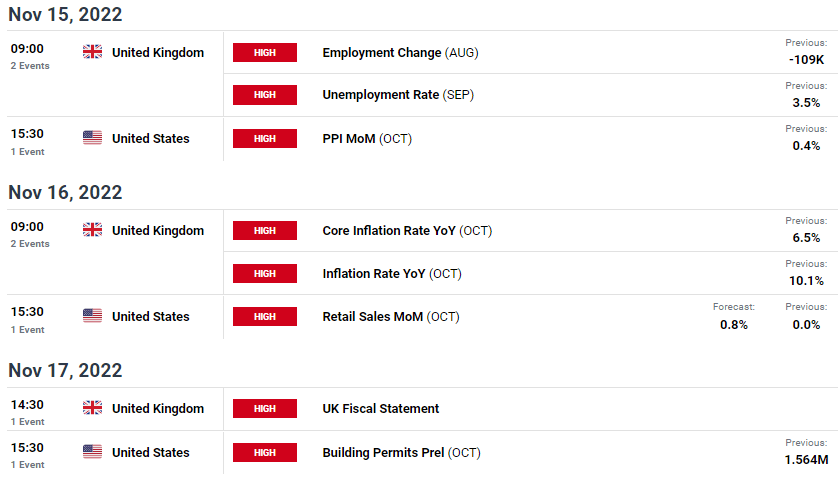
Task: Click the HIGH badge for Employment Change
Action: click(265, 53)
